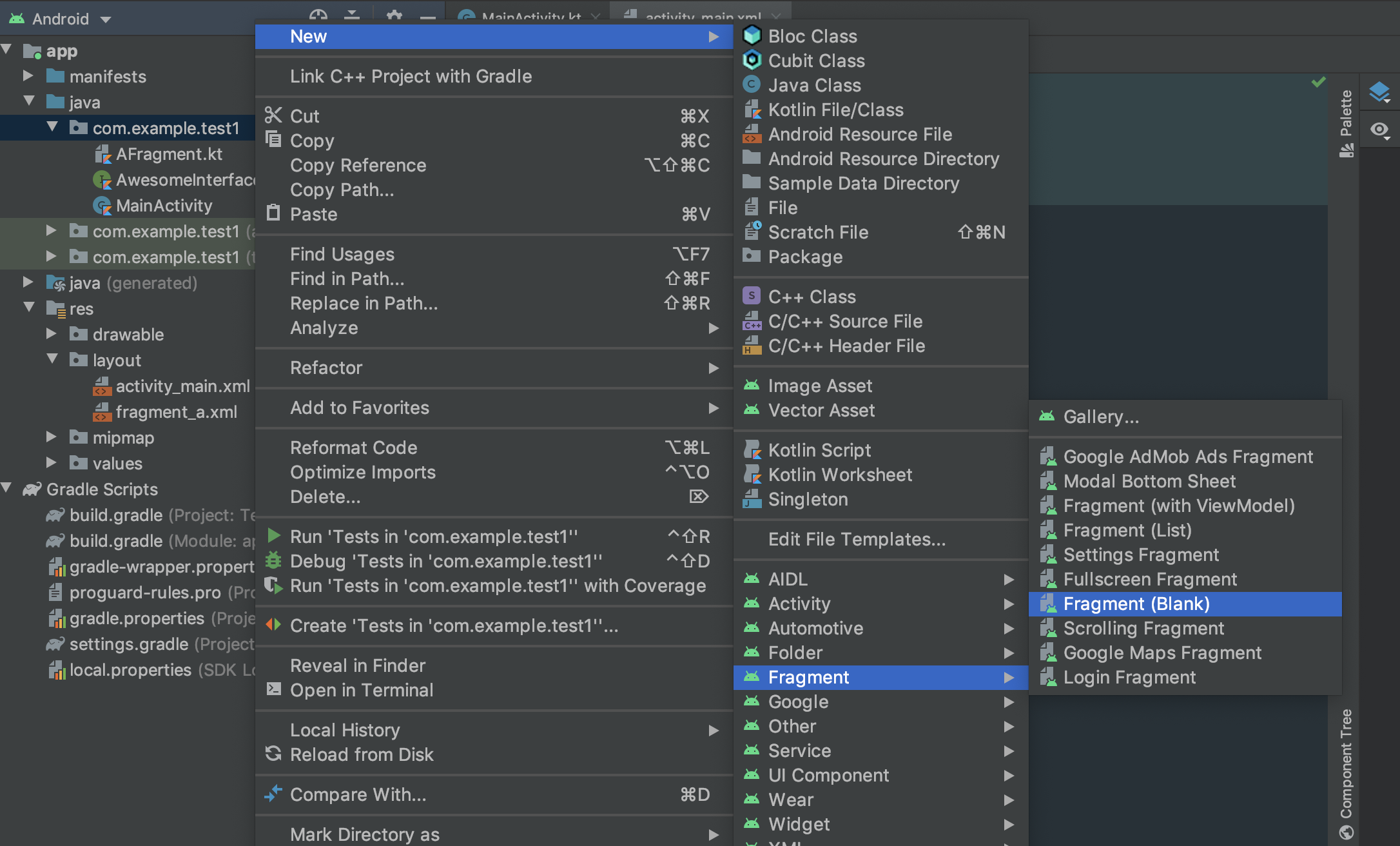Click the C++ Class icon
This screenshot has width=1400, height=846.
(752, 296)
